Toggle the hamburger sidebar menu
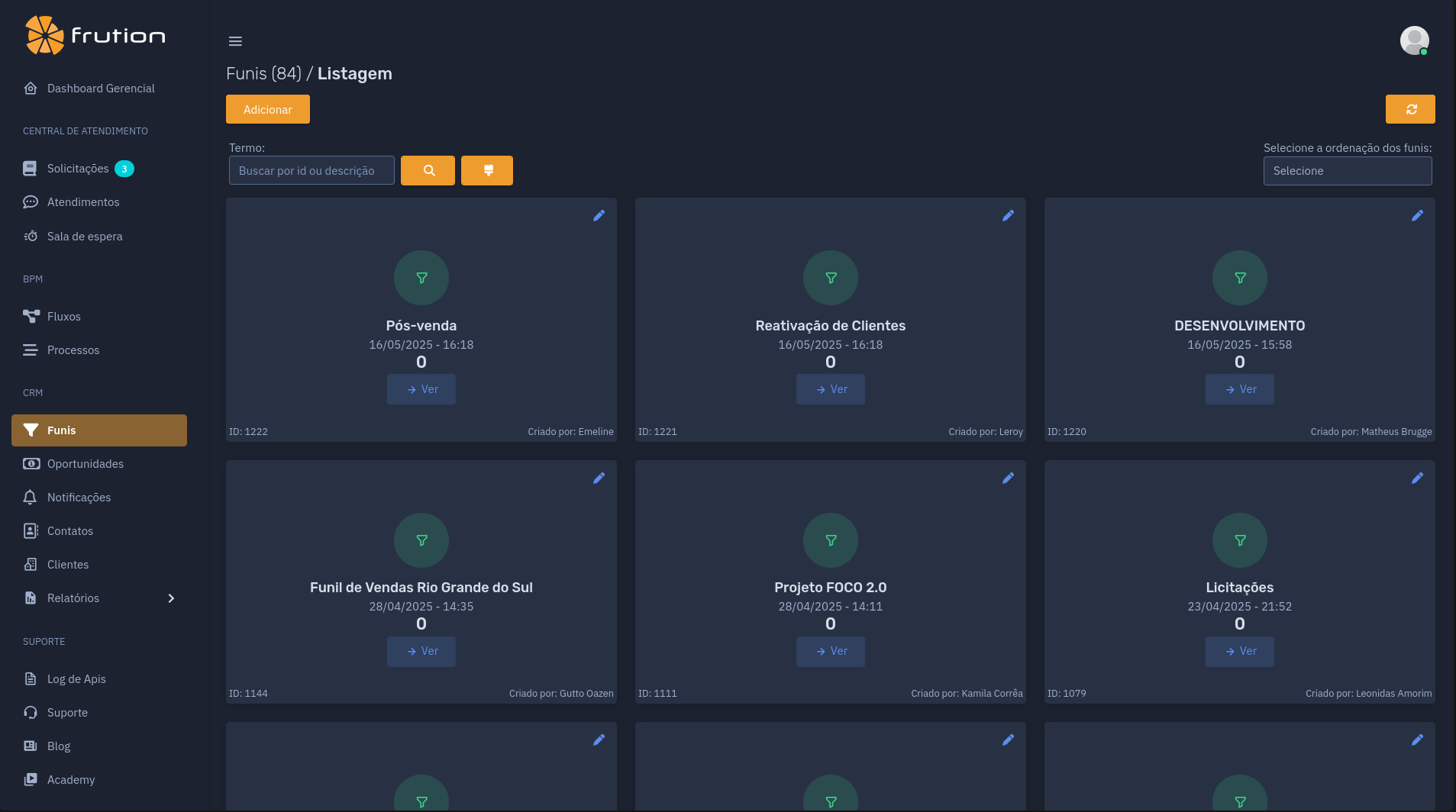This screenshot has width=1456, height=812. [235, 41]
